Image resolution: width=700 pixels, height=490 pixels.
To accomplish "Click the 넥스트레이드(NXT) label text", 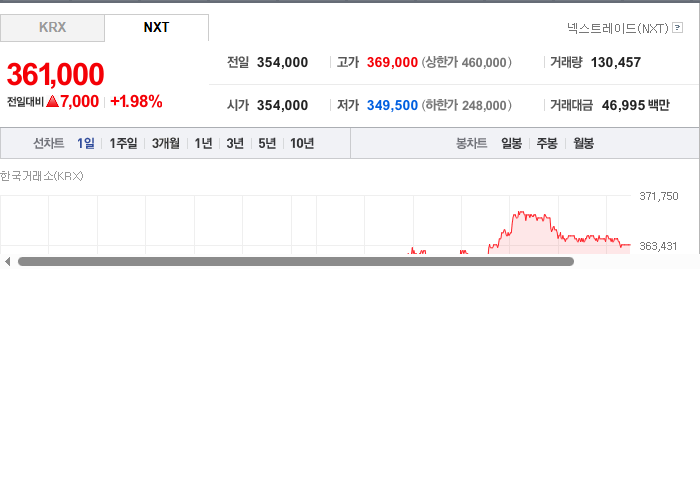I will coord(618,28).
